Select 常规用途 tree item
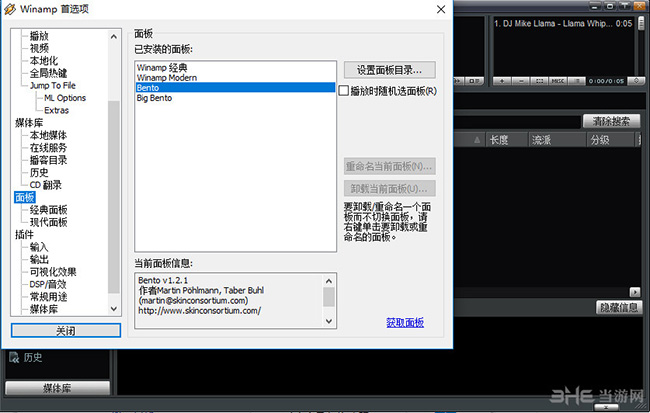Image resolution: width=650 pixels, height=413 pixels. coord(48,297)
